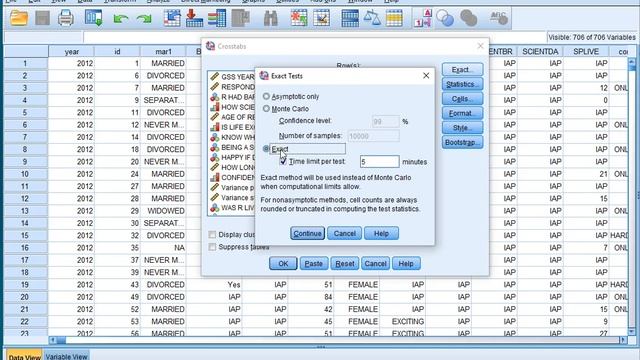The image size is (640, 360).
Task: Select row number 19 header
Action: pos(25,284)
